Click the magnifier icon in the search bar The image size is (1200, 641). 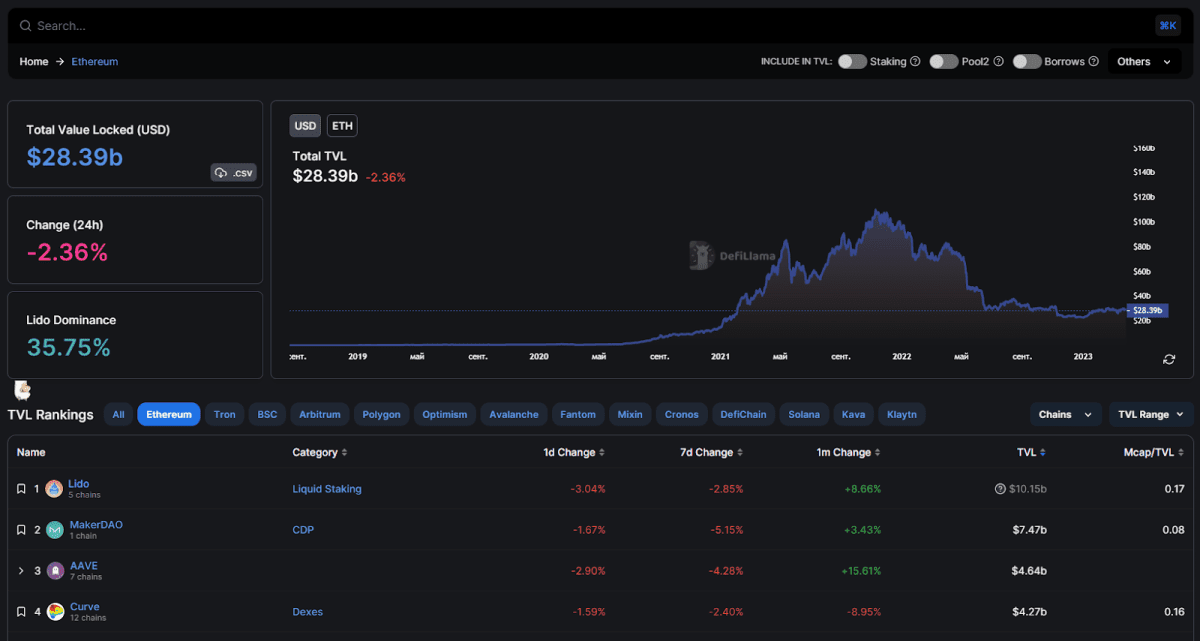point(27,25)
